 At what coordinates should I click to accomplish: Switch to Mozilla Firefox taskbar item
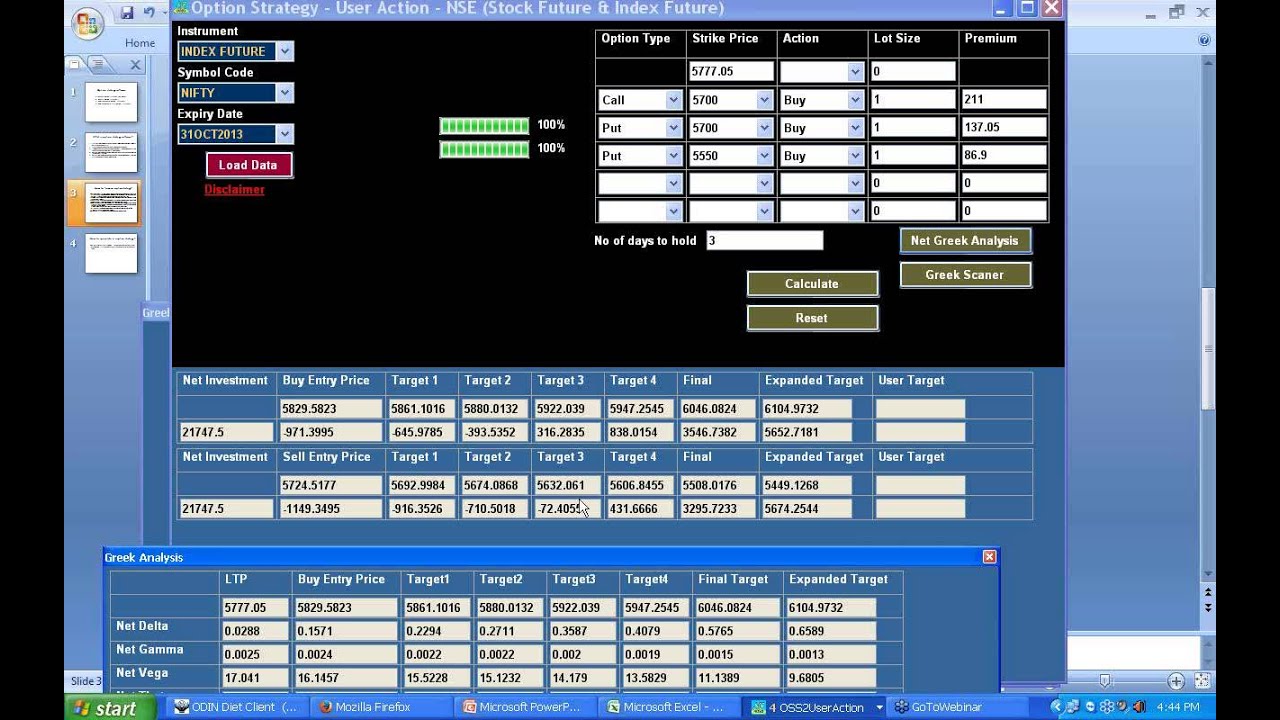coord(380,707)
